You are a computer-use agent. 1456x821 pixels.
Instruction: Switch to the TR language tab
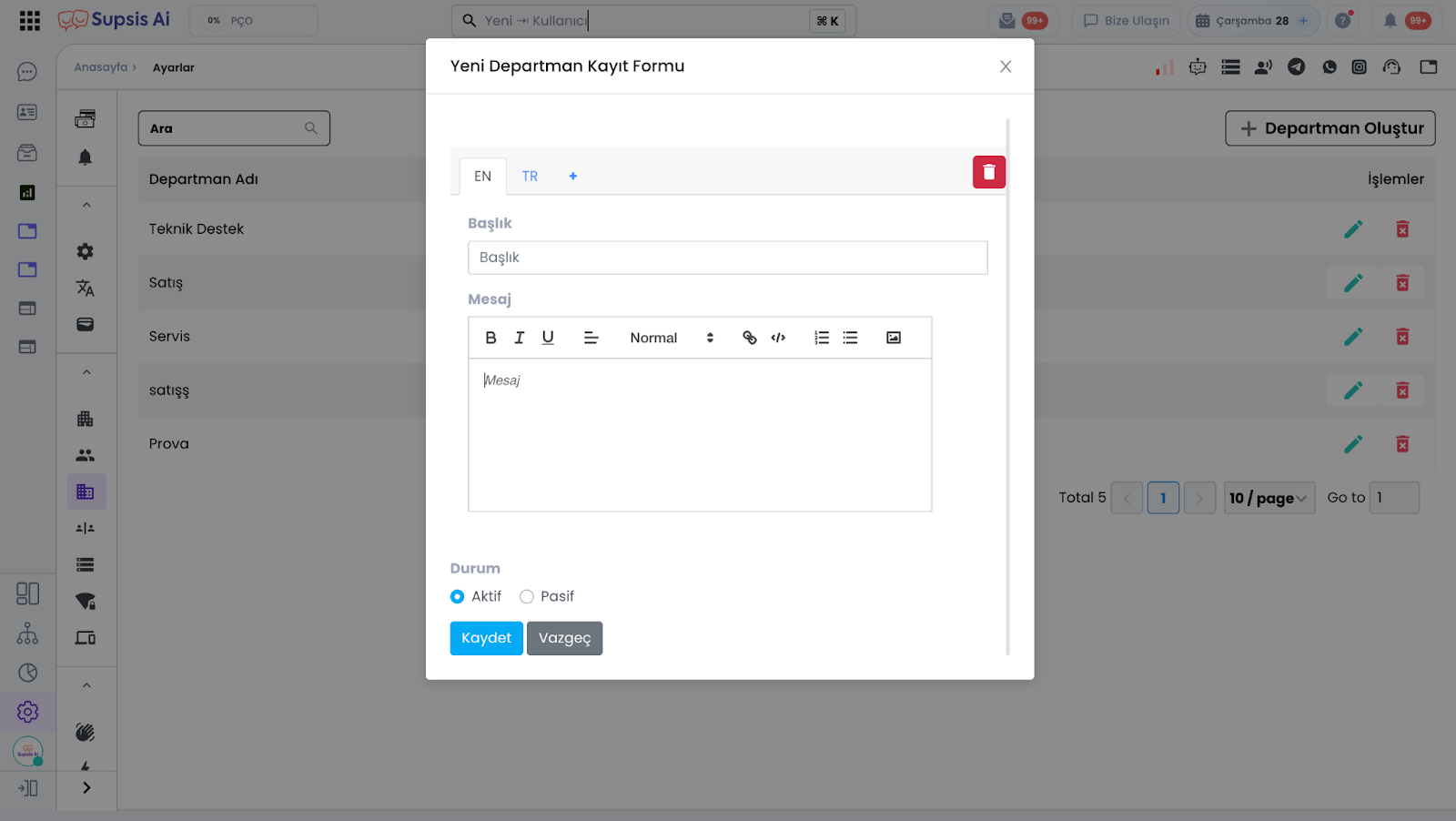530,177
